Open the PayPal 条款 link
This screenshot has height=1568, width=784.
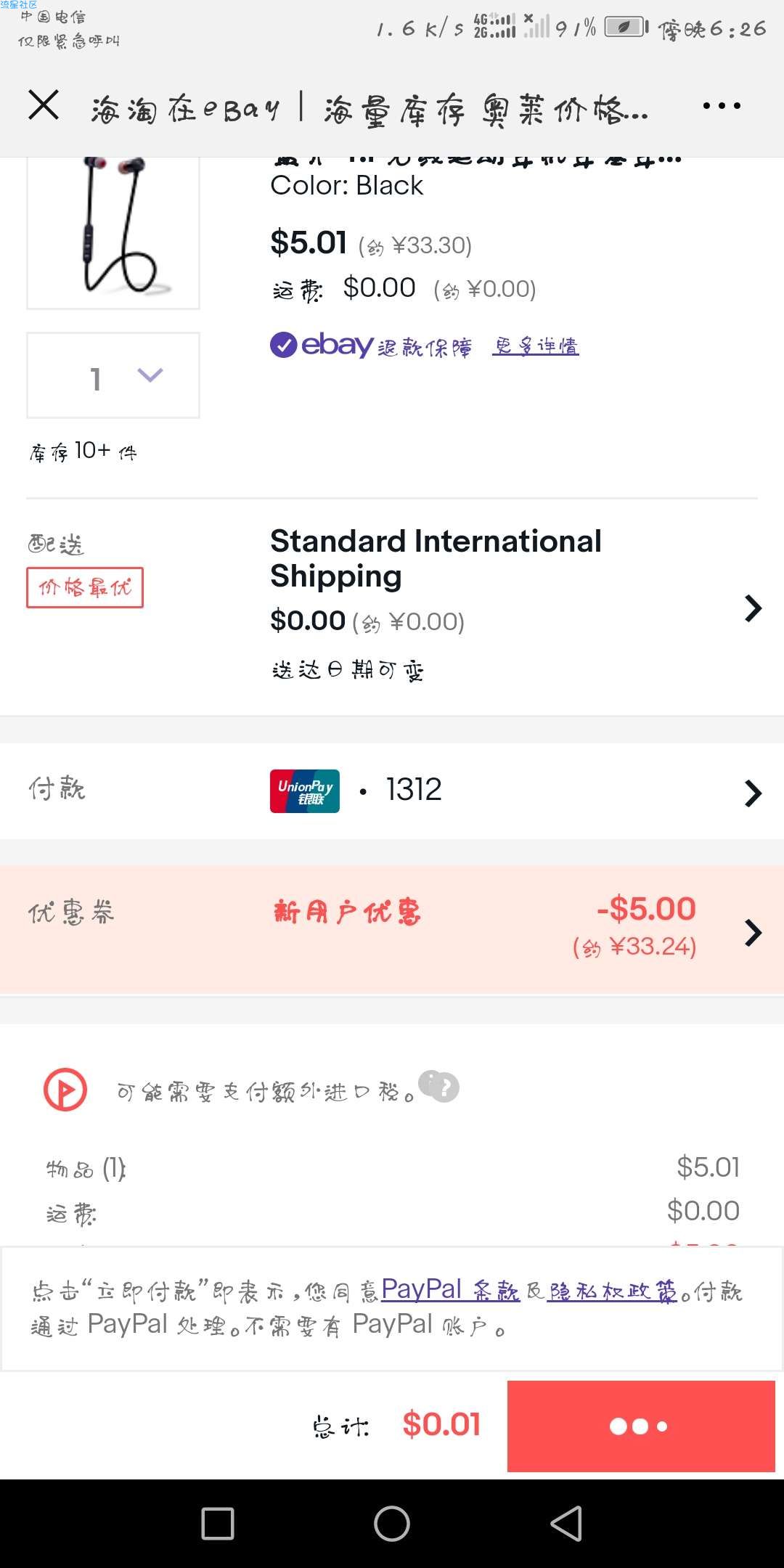(450, 1289)
